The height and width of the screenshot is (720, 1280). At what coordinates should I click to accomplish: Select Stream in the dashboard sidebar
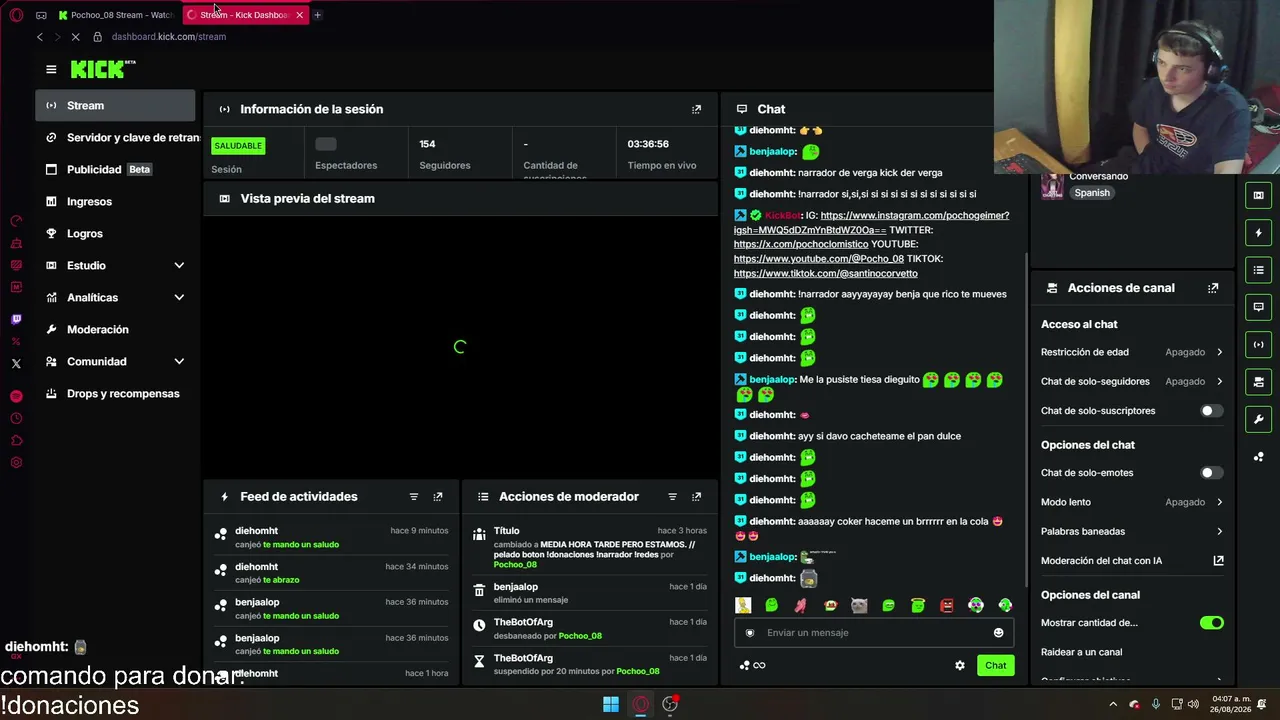tap(115, 105)
